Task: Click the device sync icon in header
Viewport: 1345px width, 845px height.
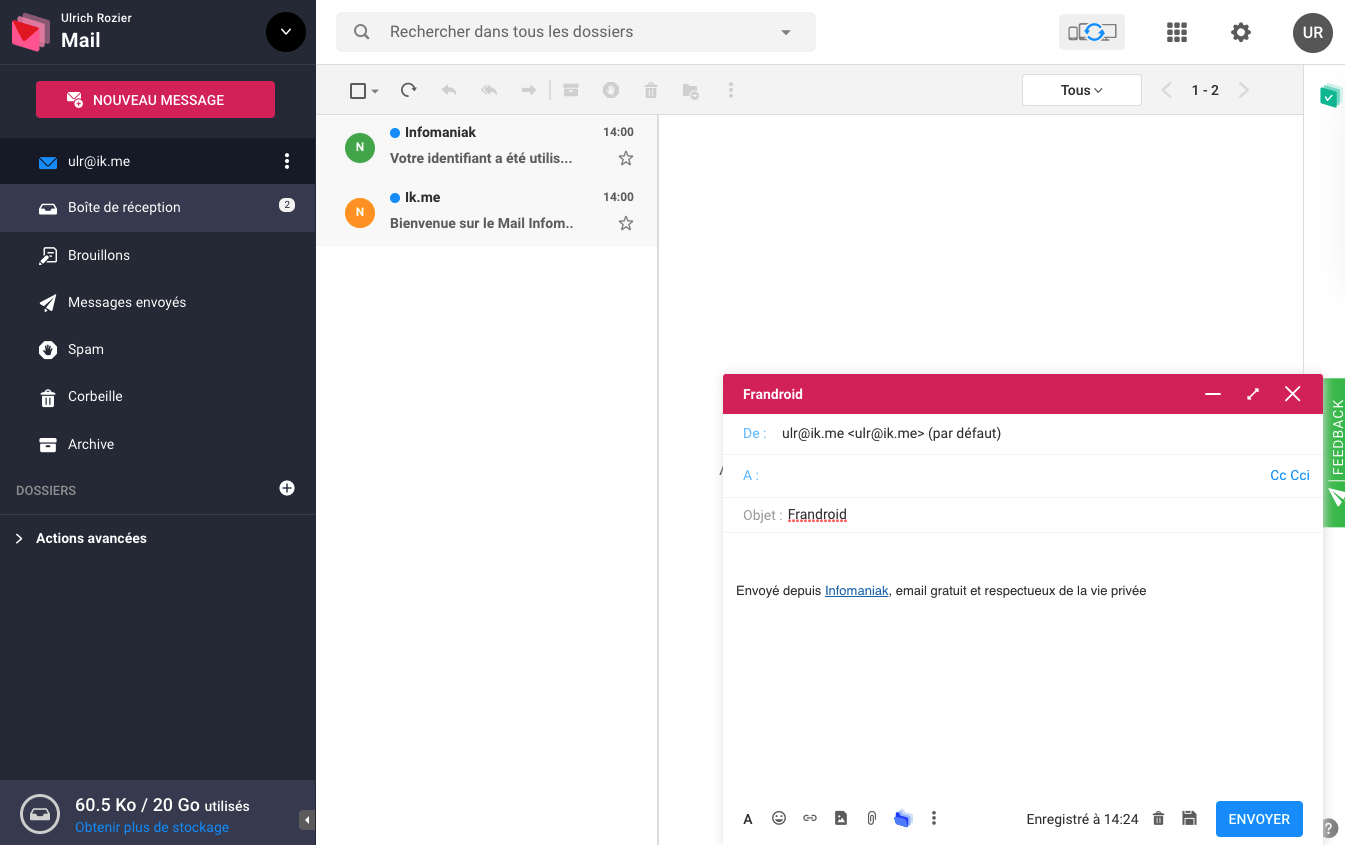Action: [x=1092, y=32]
